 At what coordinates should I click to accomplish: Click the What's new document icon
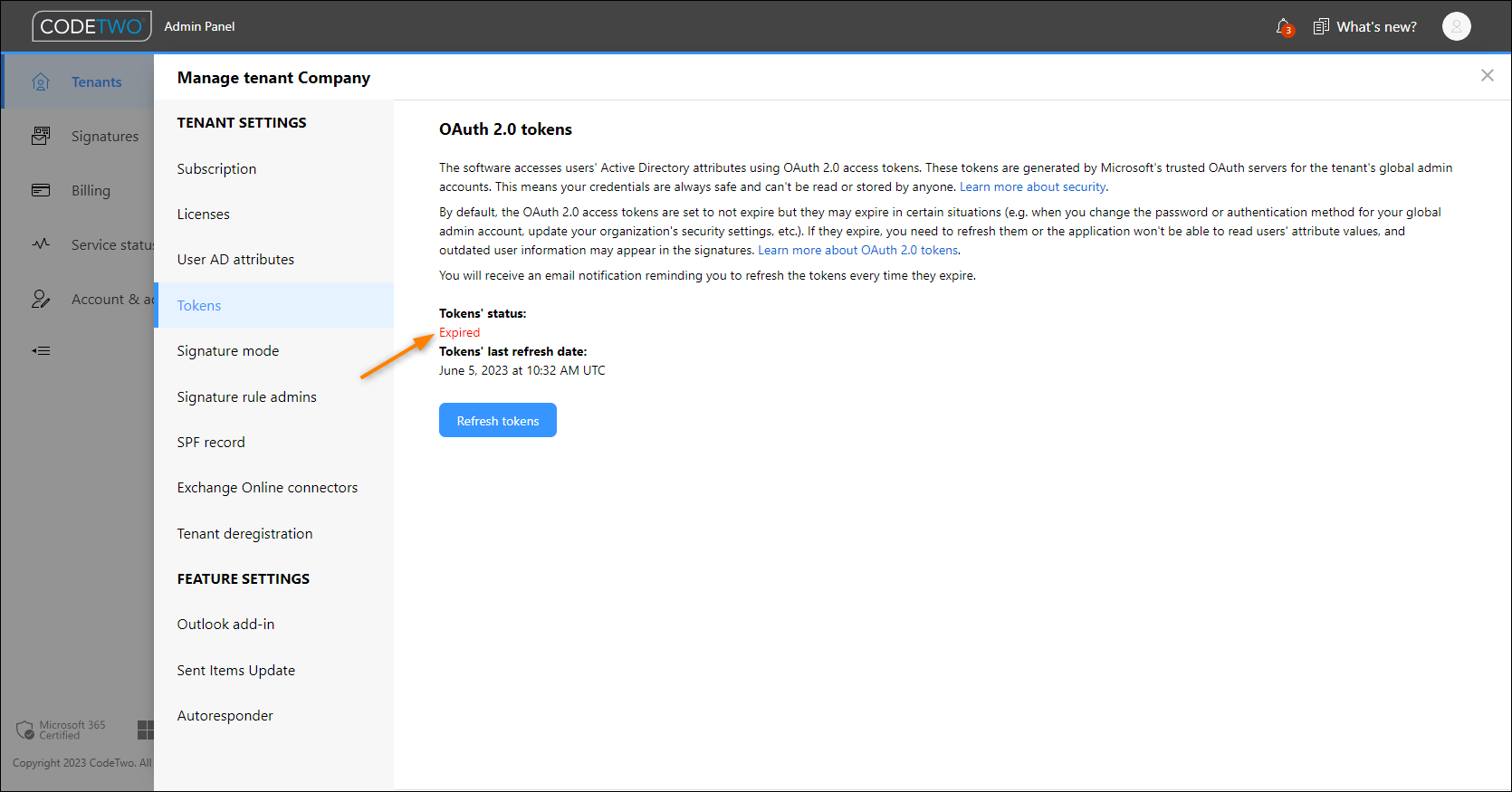point(1321,27)
